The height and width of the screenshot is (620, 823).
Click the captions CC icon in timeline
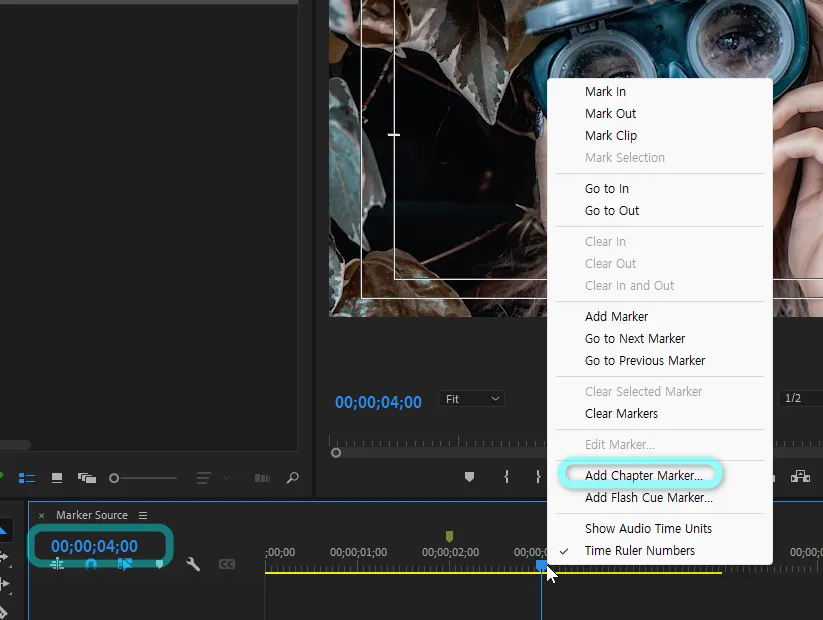[227, 565]
